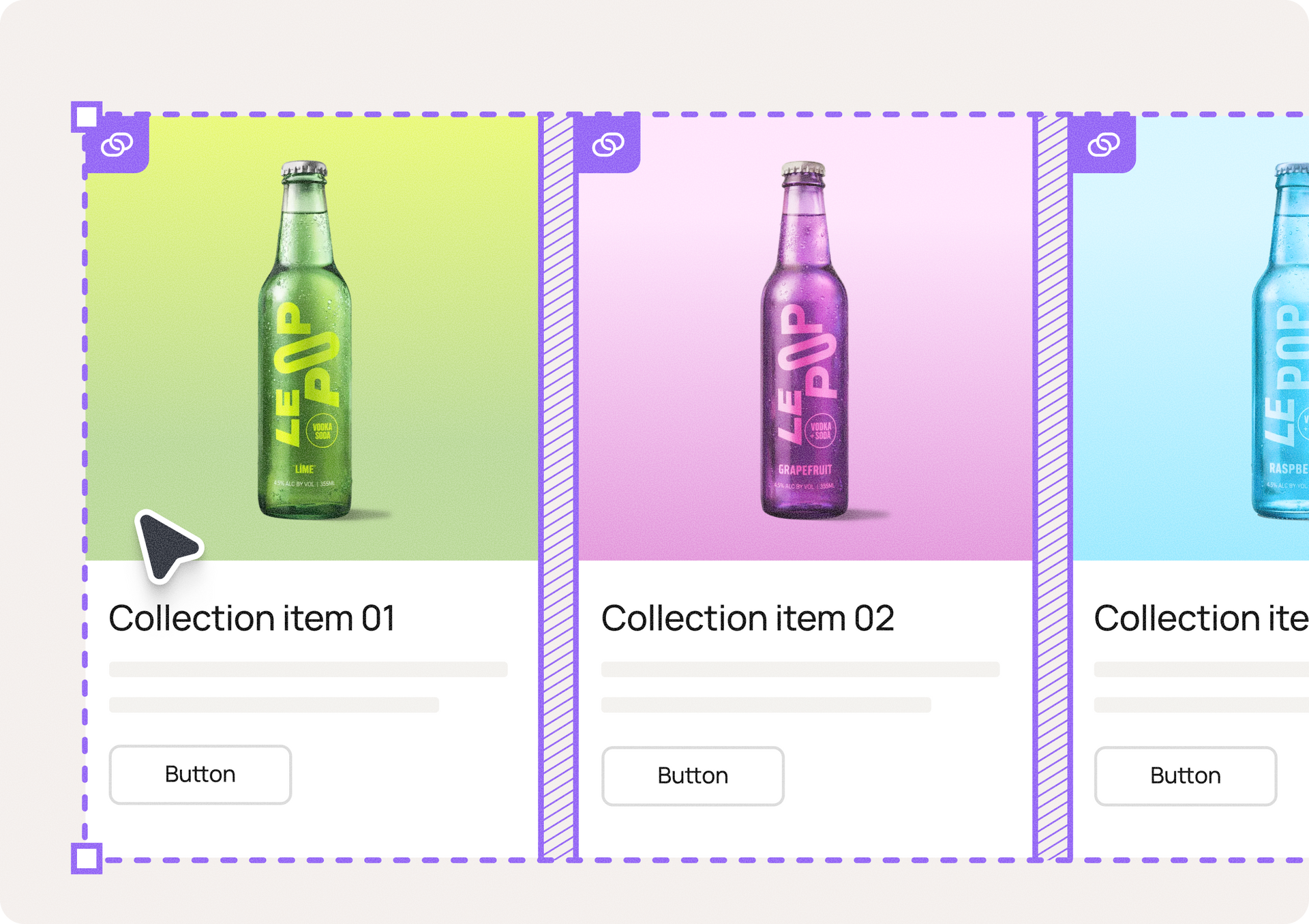
Task: Click the Button under Collection item 02
Action: [692, 775]
